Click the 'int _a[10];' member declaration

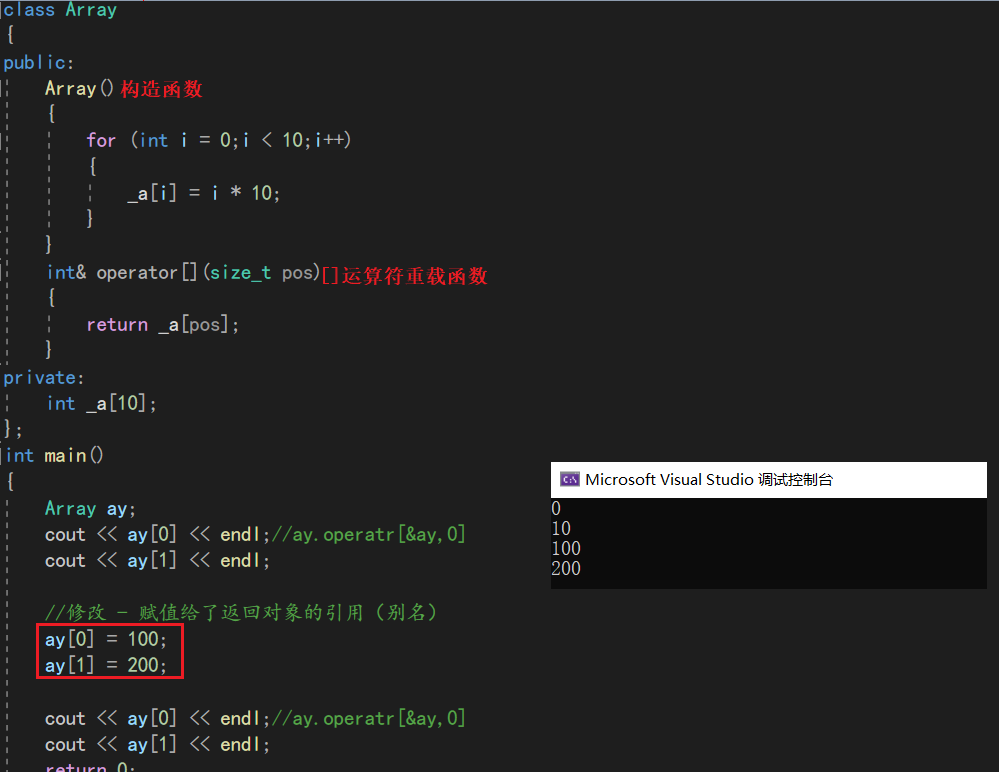[101, 403]
